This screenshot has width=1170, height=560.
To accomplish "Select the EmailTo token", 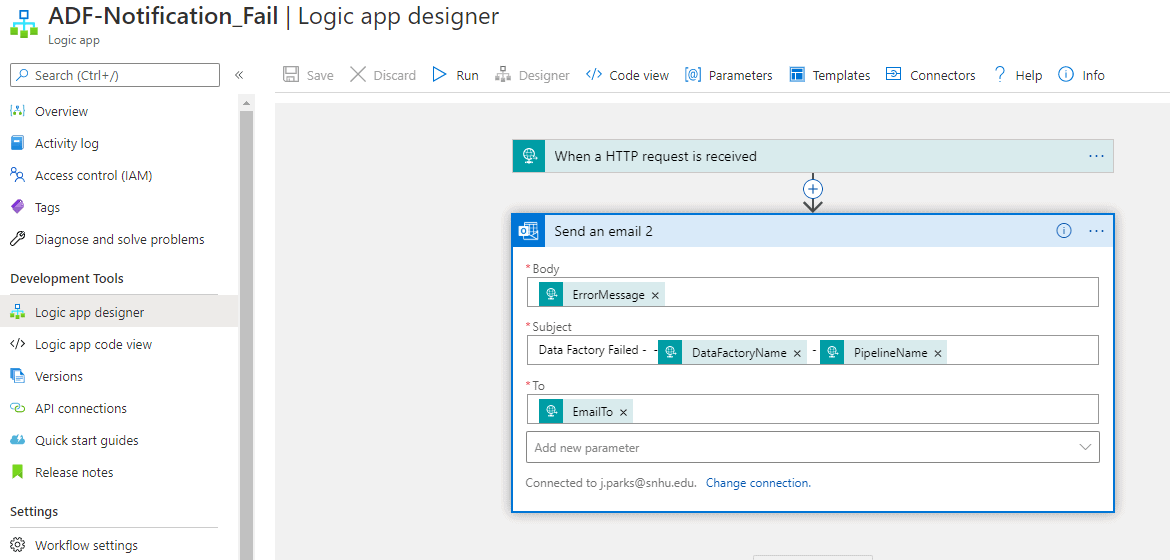I will tap(585, 411).
